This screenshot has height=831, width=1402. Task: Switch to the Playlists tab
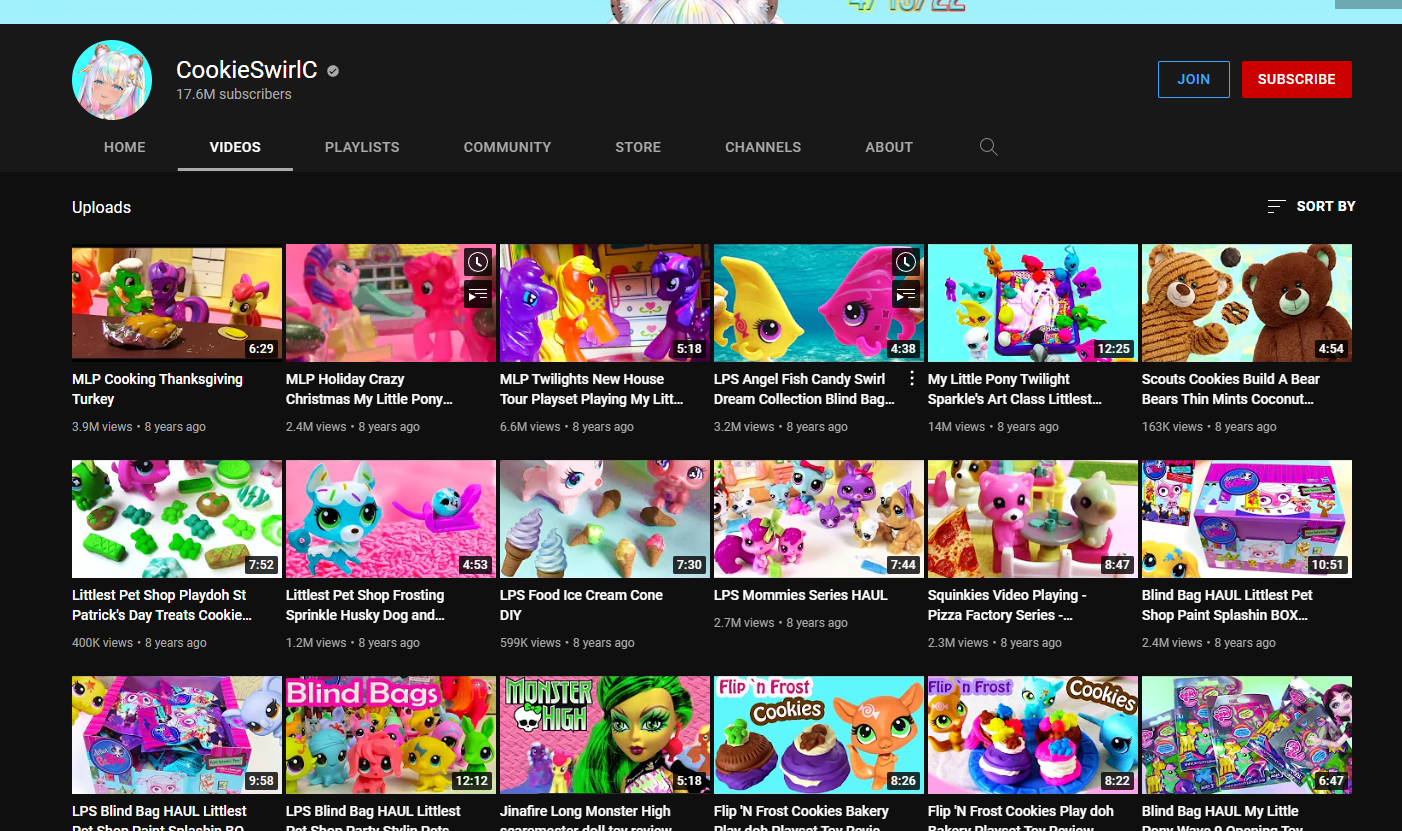pos(362,147)
